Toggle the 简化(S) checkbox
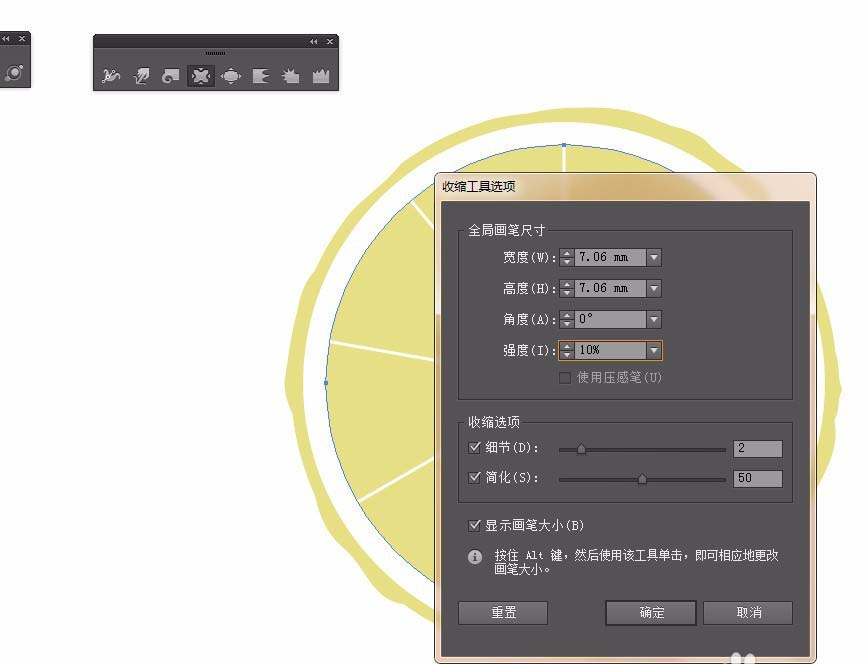This screenshot has width=868, height=664. [474, 477]
